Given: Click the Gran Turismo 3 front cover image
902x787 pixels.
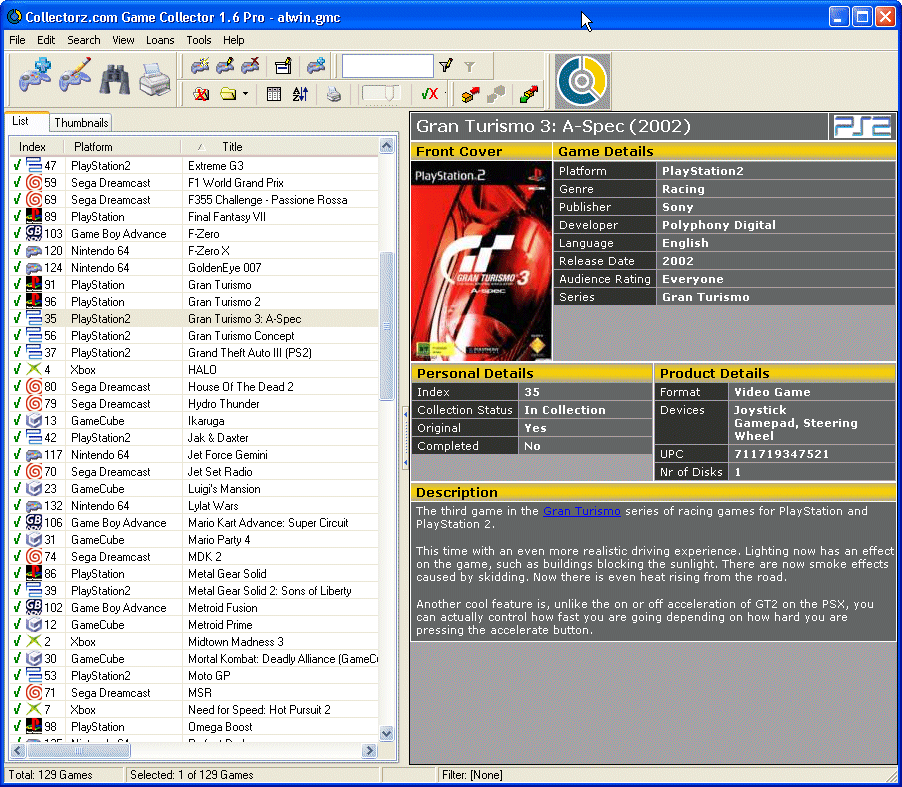Looking at the screenshot, I should (x=481, y=261).
